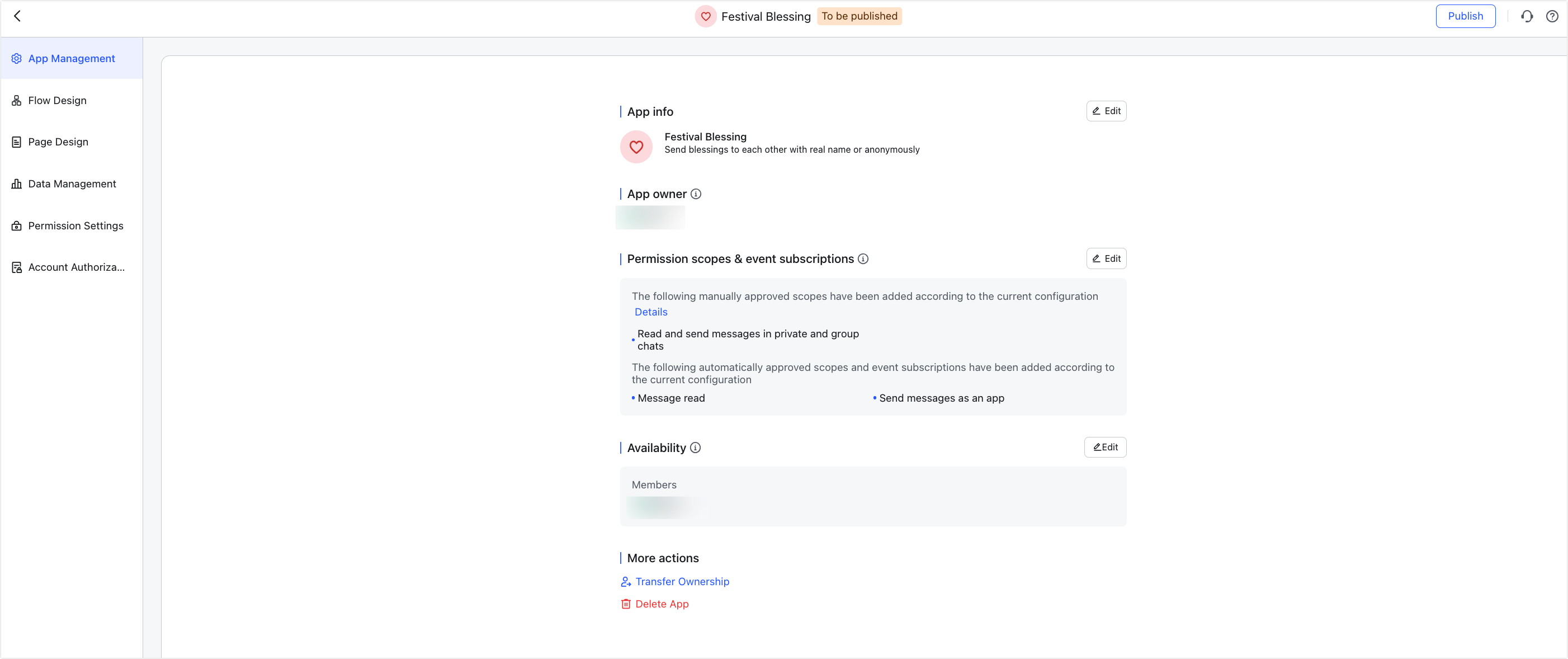Open the customer support headset icon
1568x659 pixels.
point(1527,16)
